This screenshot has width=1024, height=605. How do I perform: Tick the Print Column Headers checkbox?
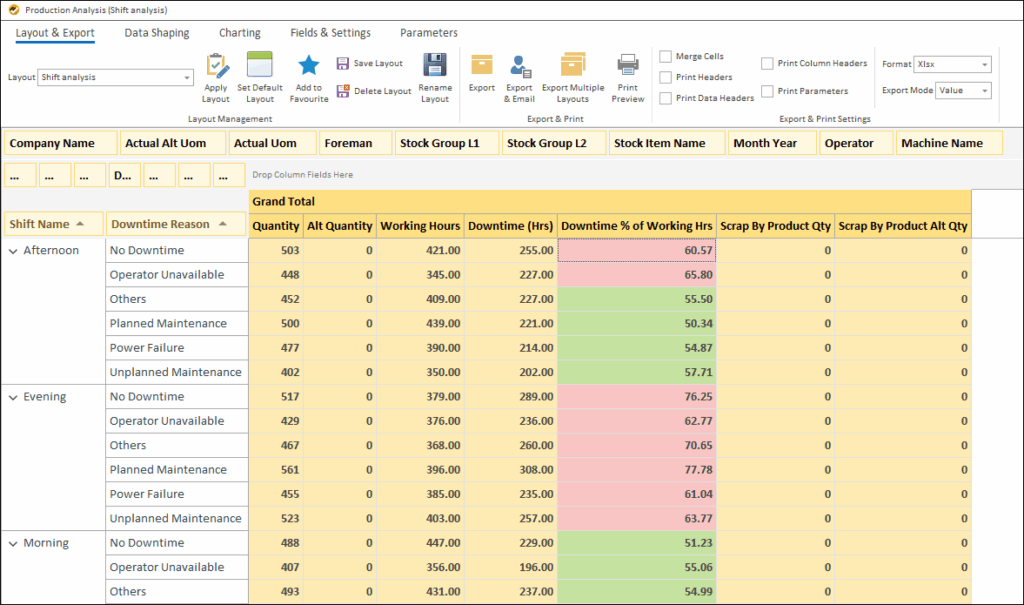point(767,63)
